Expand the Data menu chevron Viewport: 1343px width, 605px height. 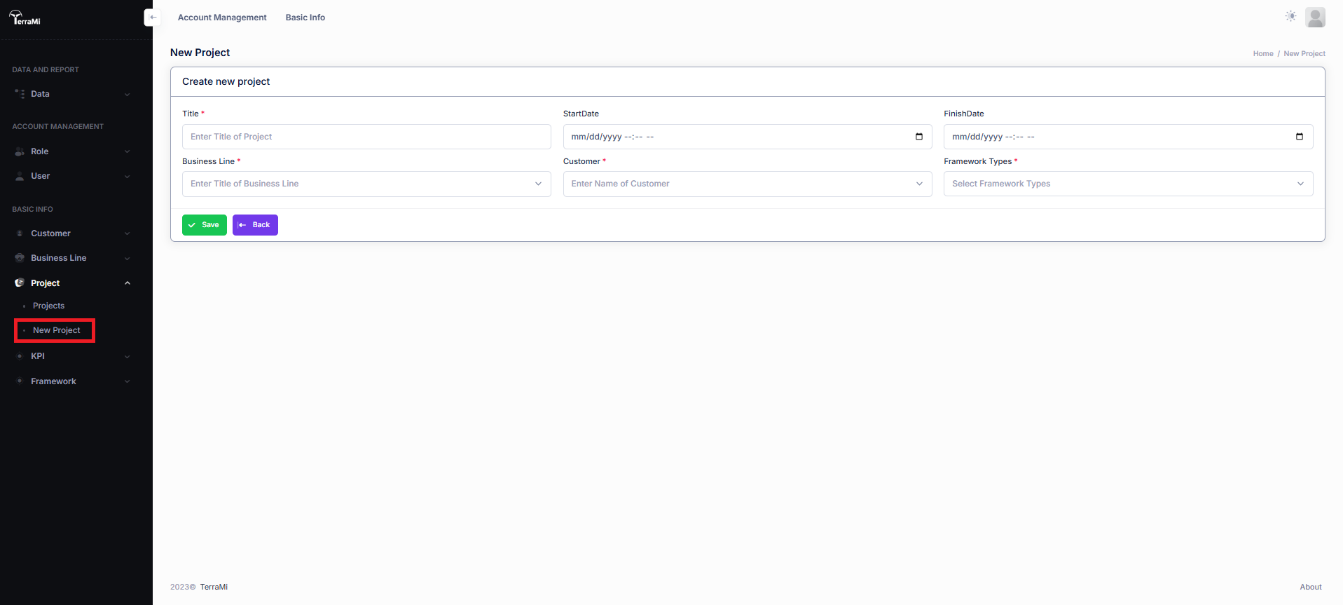pyautogui.click(x=127, y=94)
